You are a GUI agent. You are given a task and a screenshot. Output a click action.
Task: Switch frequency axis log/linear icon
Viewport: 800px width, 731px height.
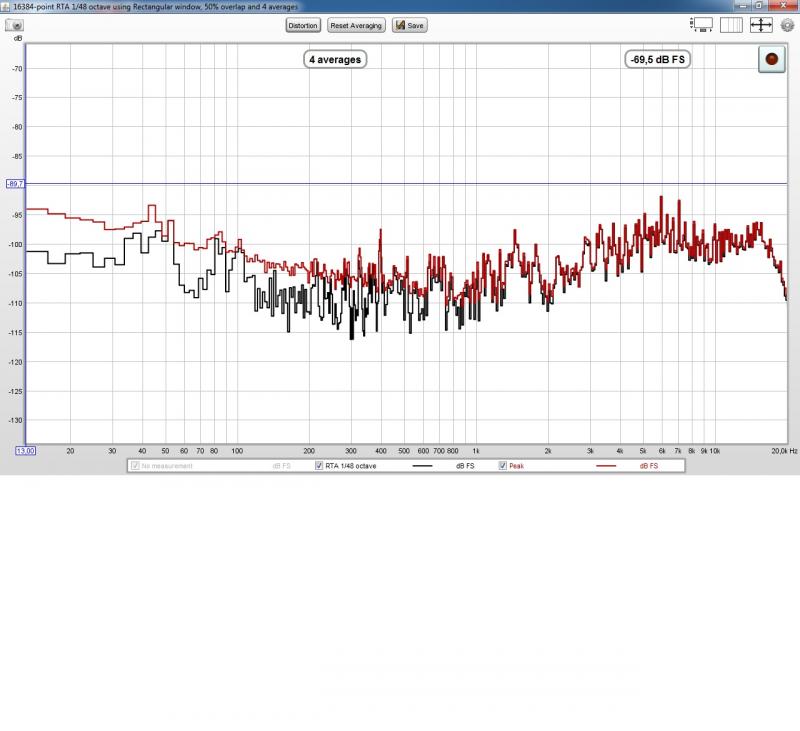click(733, 25)
